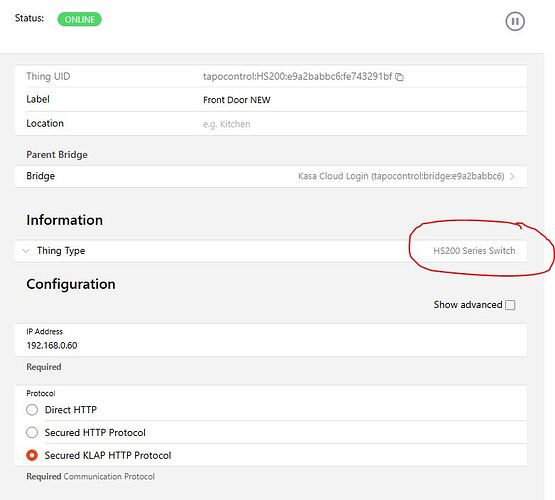
Task: Click the 'Thing Type' row label
Action: coord(61,251)
